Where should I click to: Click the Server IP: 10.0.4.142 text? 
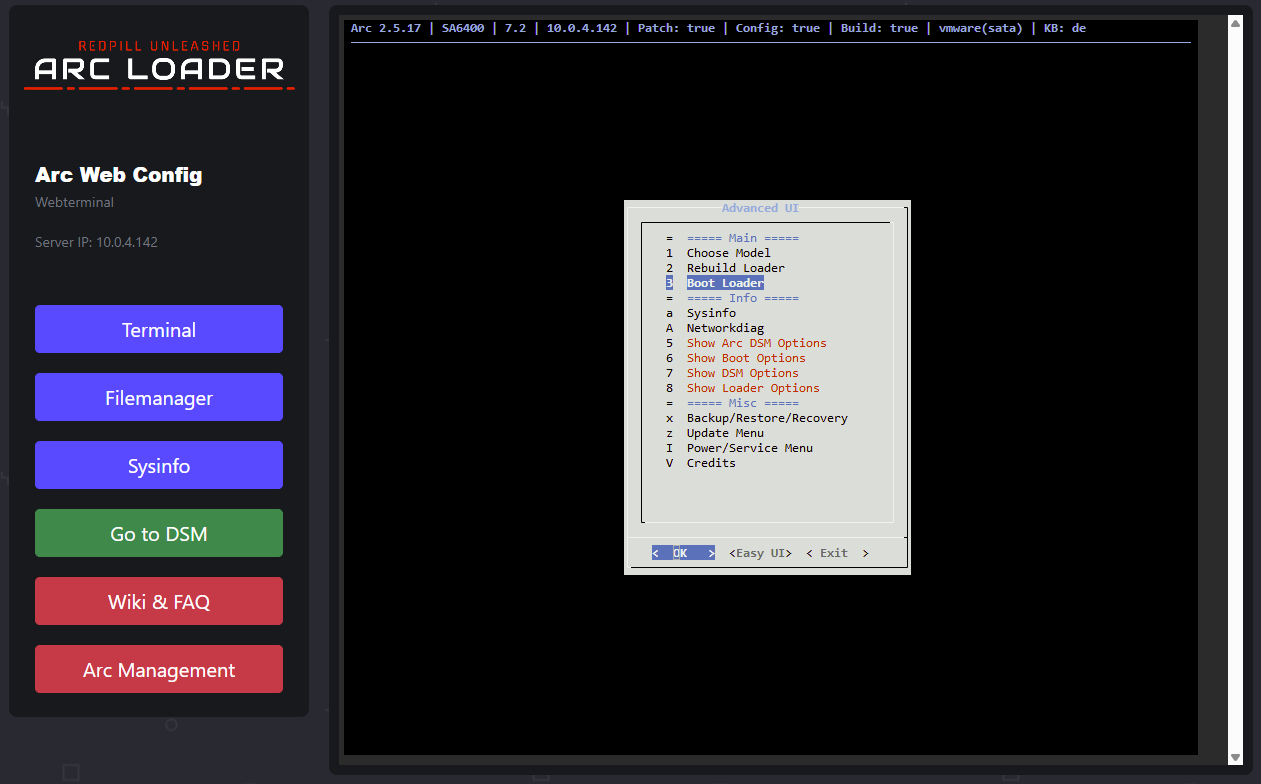(96, 242)
